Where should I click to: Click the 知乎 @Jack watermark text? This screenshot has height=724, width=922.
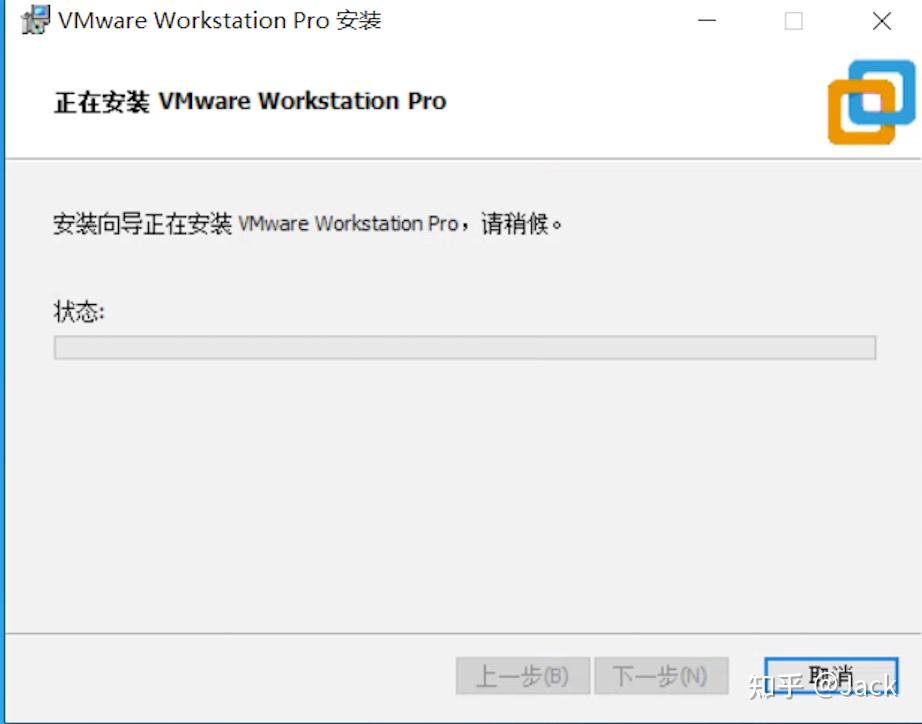822,686
